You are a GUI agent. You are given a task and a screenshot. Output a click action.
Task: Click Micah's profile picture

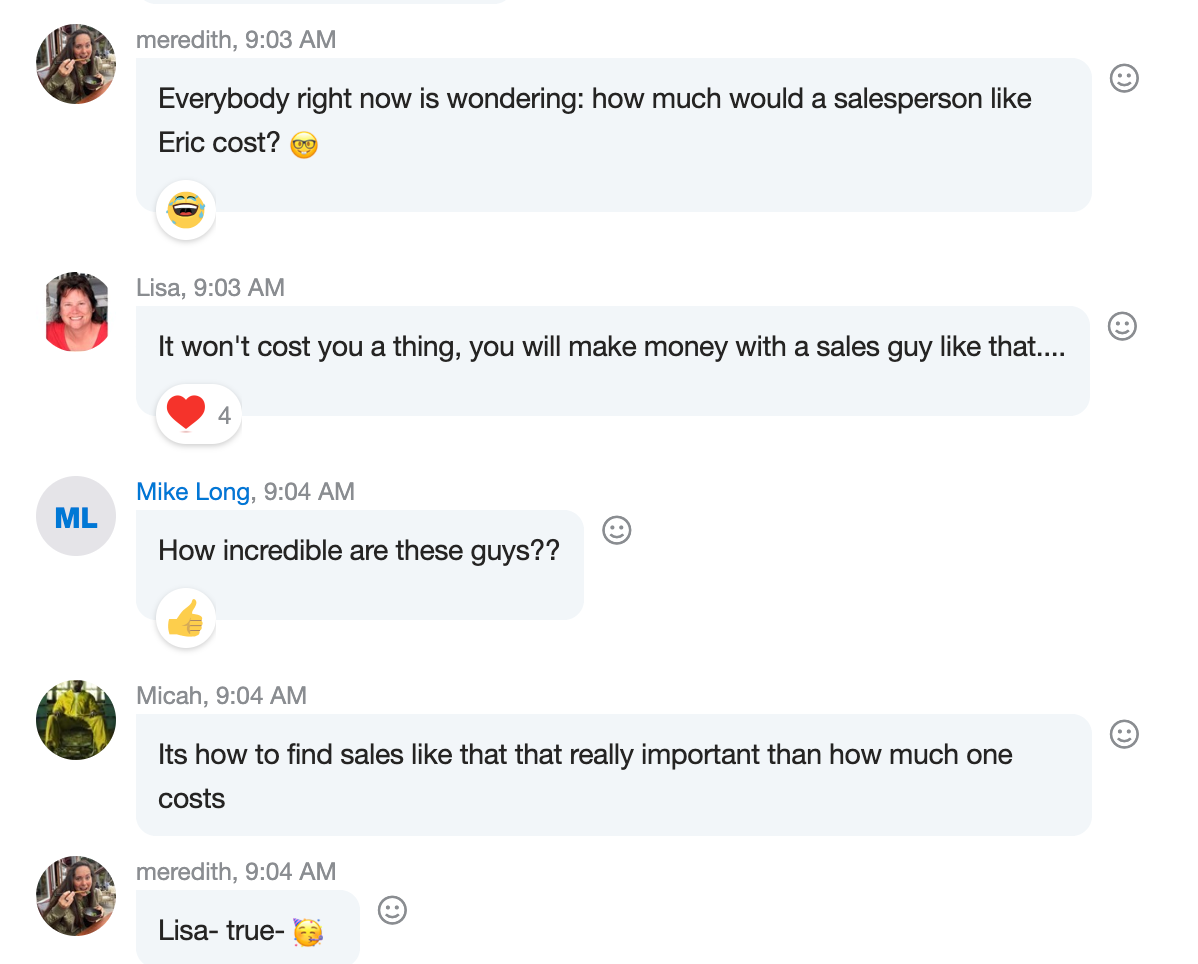click(x=76, y=720)
